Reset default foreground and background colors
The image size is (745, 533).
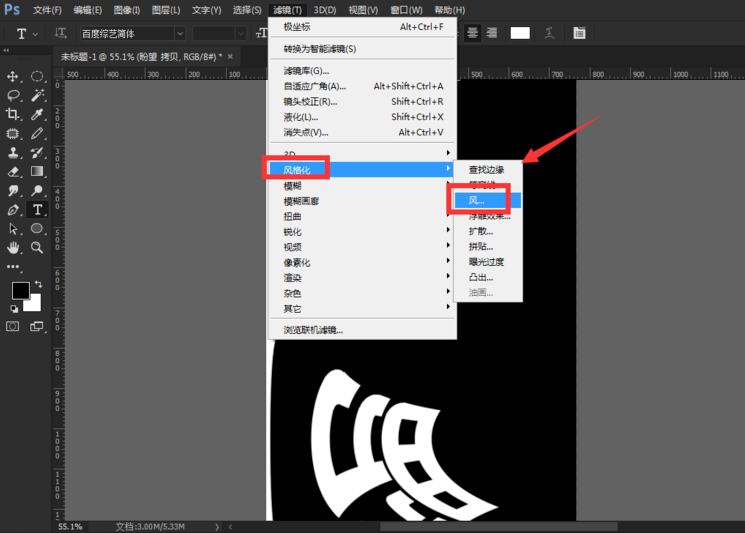point(14,309)
